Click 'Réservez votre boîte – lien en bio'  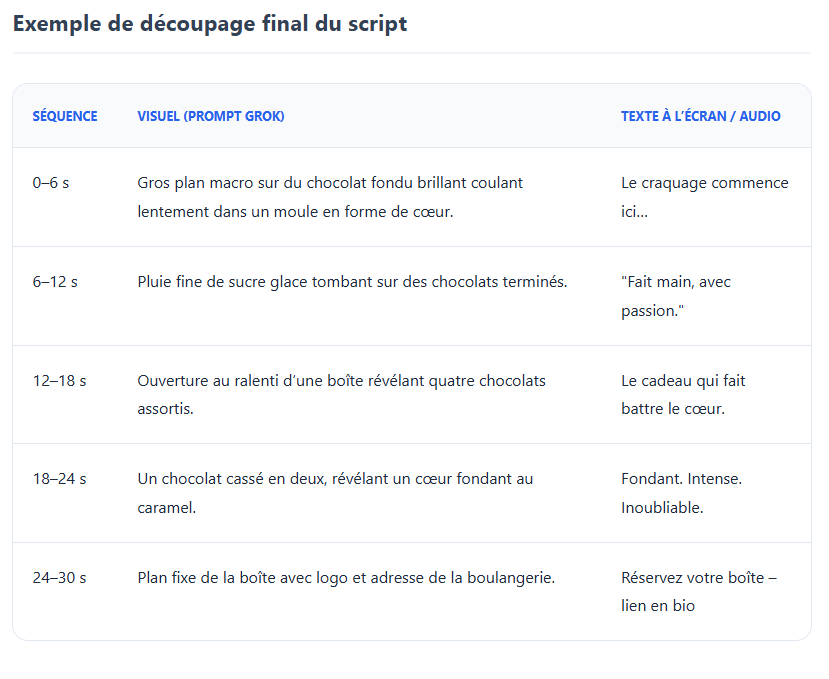point(699,592)
